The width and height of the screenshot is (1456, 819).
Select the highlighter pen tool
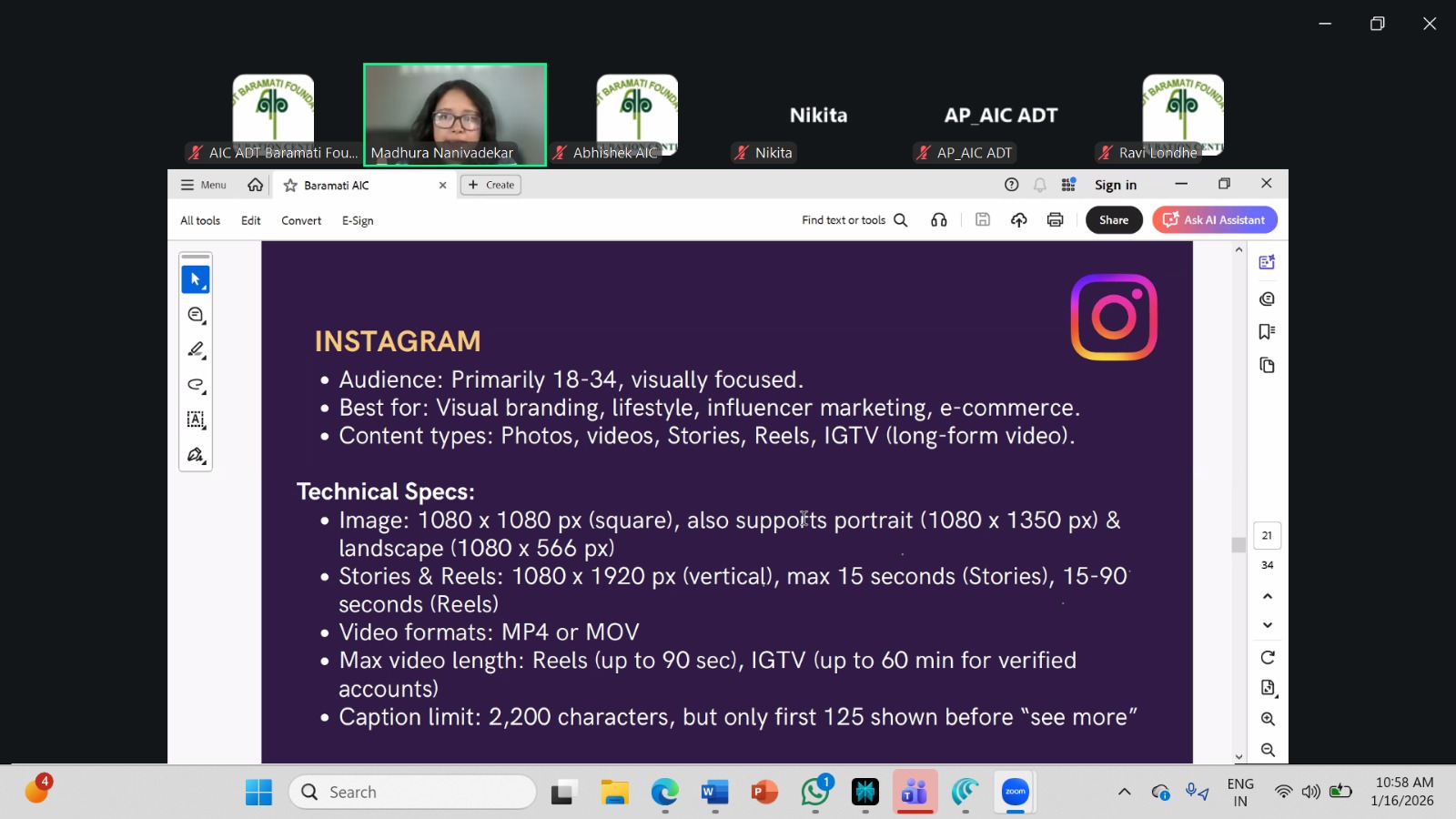(195, 349)
